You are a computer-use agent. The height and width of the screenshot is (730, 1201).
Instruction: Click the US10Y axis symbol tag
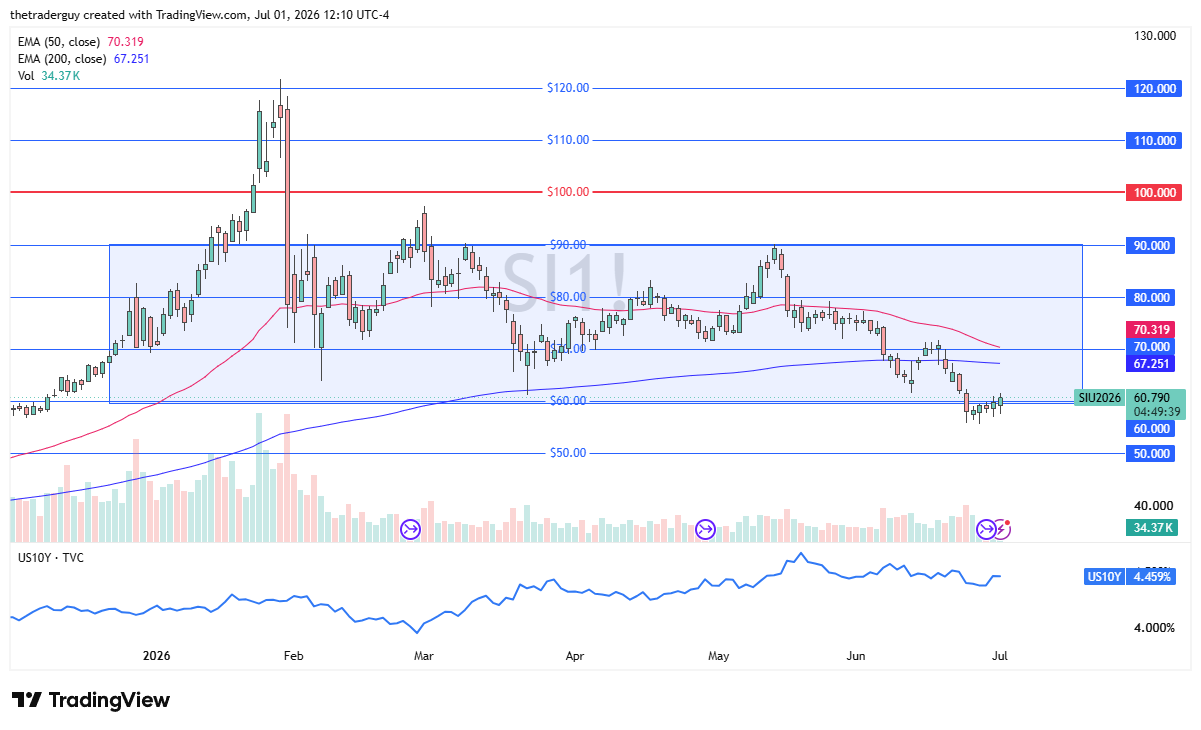[1104, 577]
